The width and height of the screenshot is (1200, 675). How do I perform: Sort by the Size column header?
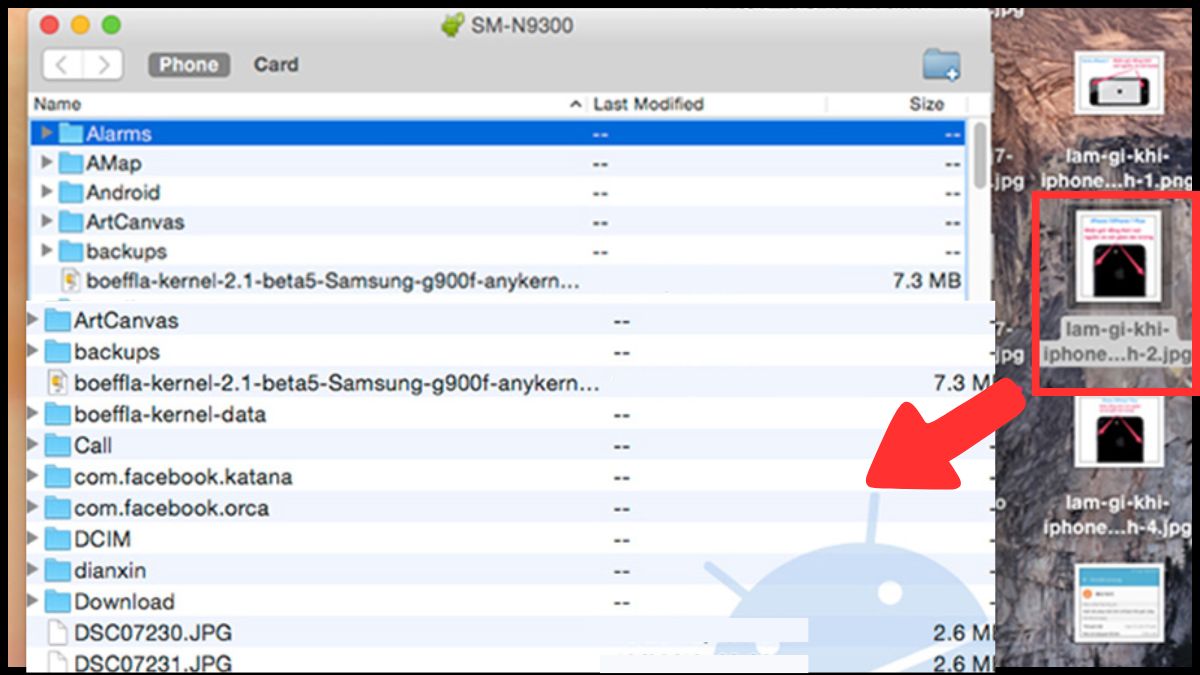[x=926, y=104]
